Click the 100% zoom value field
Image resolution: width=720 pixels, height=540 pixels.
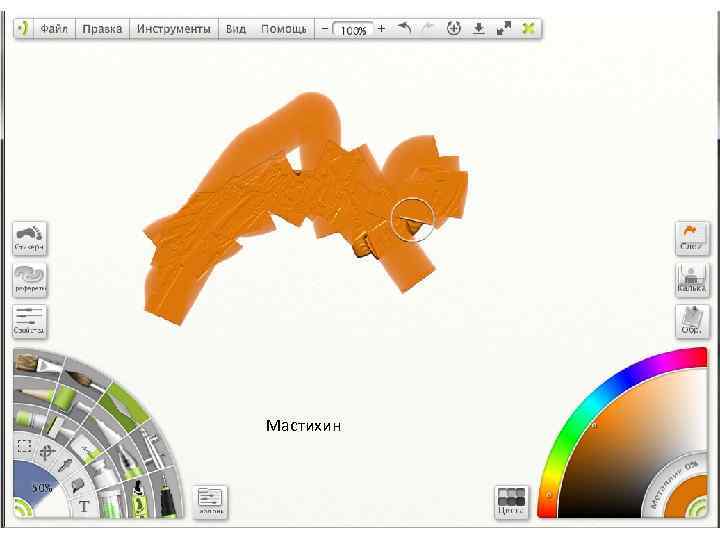click(x=353, y=30)
